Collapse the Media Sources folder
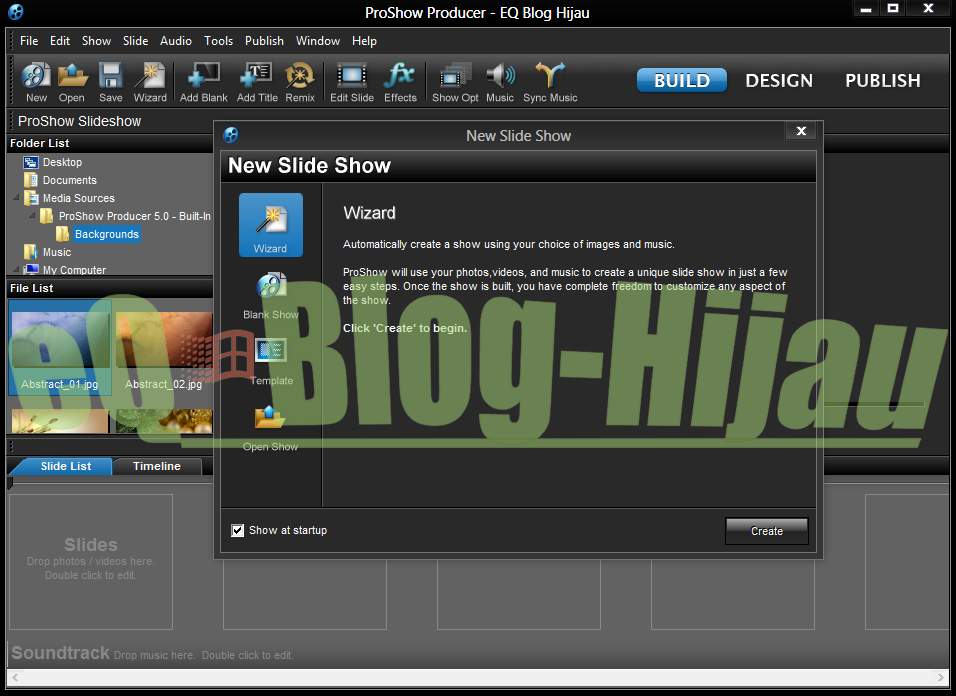 [16, 198]
